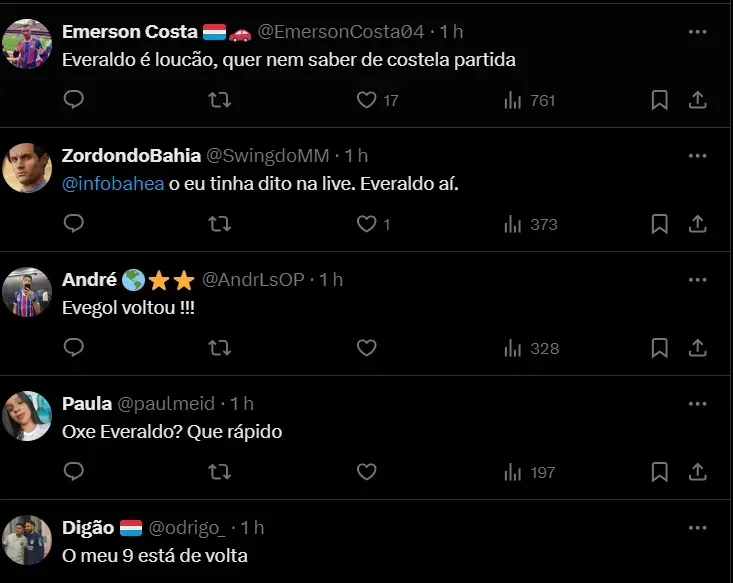This screenshot has height=583, width=733.
Task: Bookmark Emerson Costa's tweet
Action: [660, 100]
